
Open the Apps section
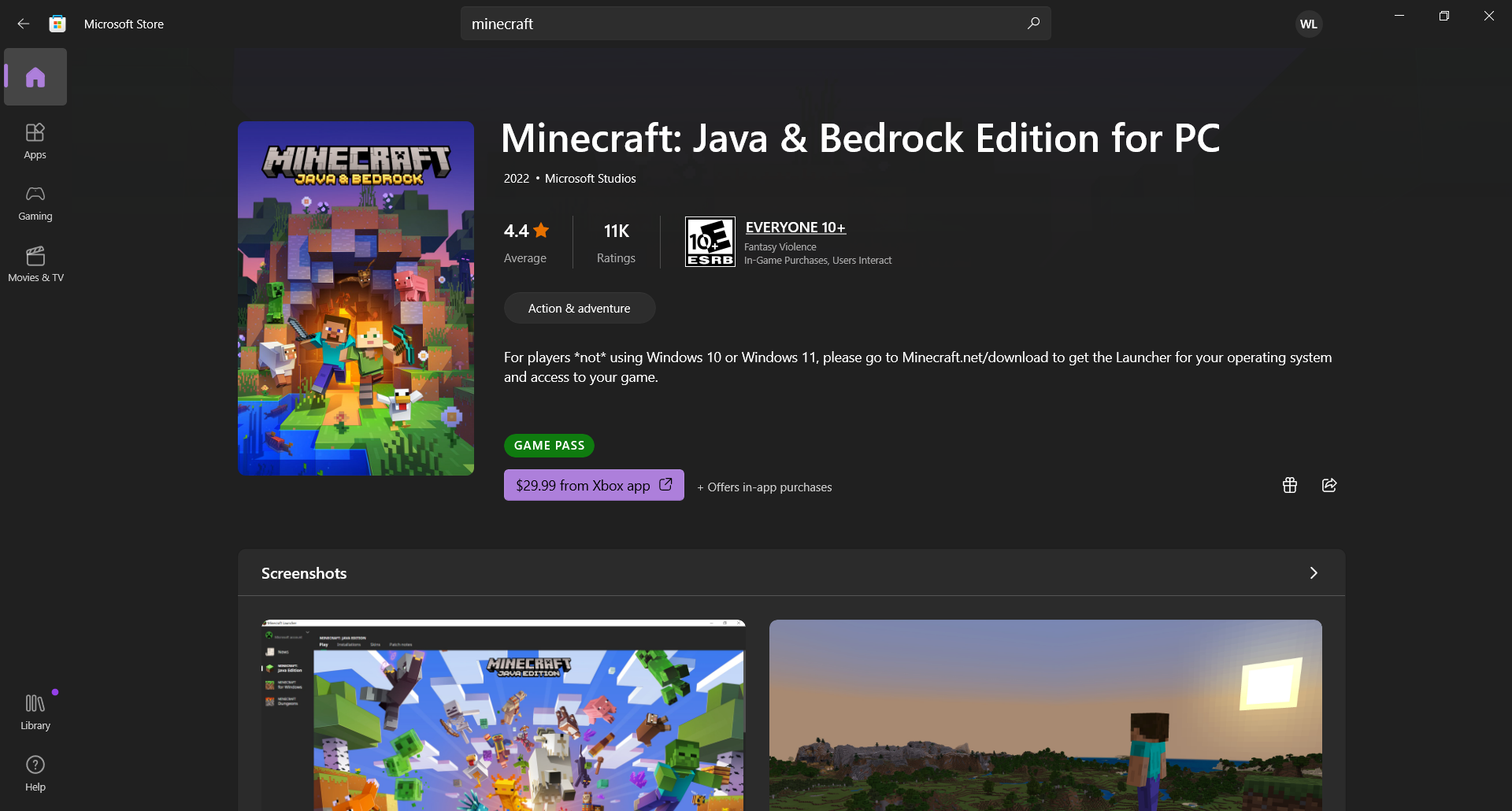(35, 142)
